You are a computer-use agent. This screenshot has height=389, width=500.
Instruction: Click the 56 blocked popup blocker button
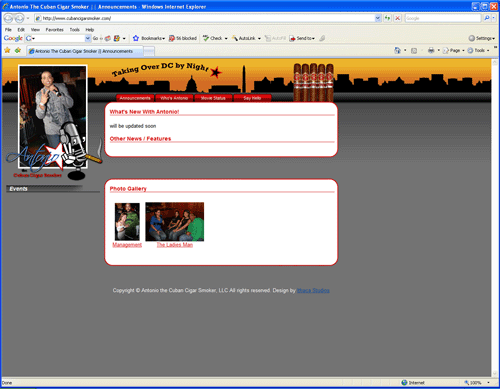pos(183,38)
